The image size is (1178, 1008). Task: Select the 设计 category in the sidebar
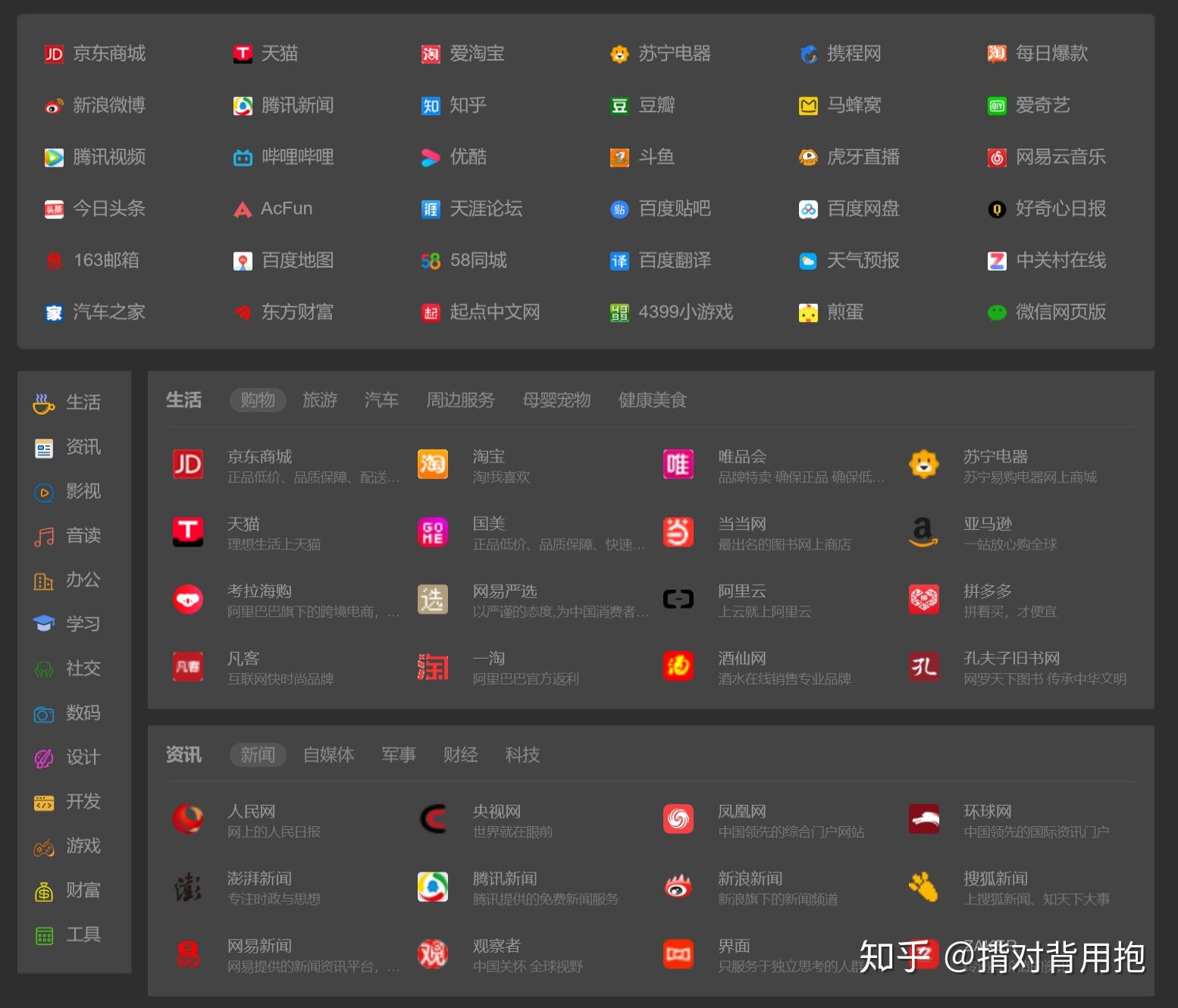click(74, 757)
